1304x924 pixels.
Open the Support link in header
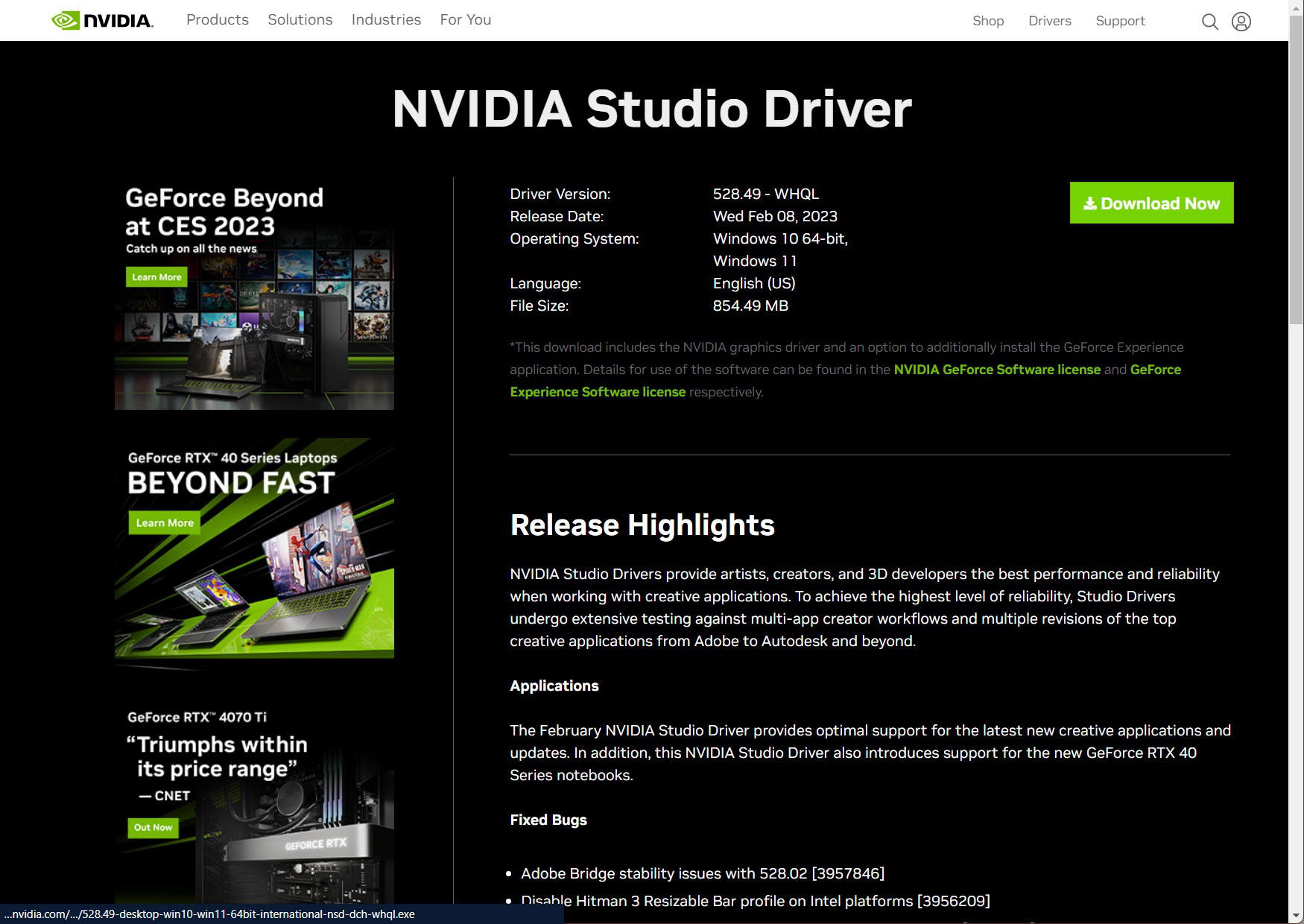click(x=1119, y=21)
